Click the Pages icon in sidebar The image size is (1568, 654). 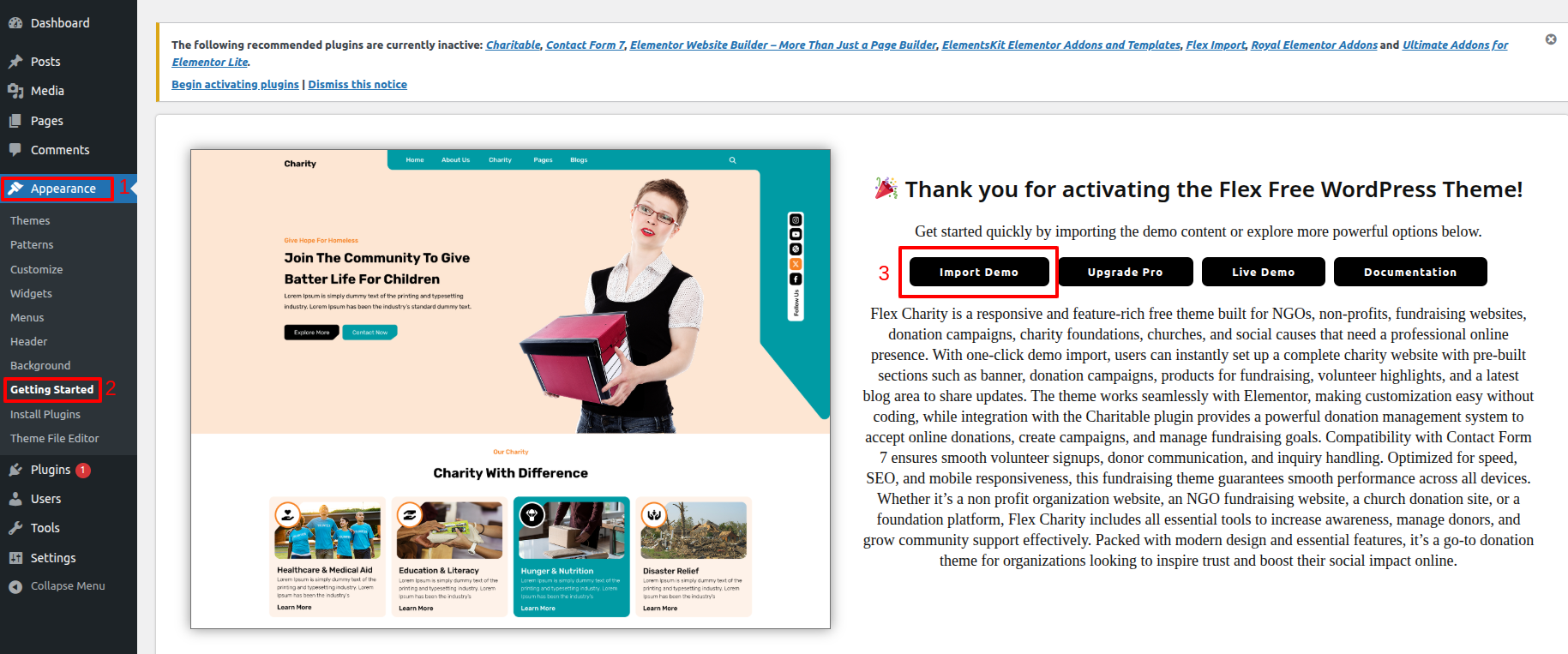click(15, 121)
